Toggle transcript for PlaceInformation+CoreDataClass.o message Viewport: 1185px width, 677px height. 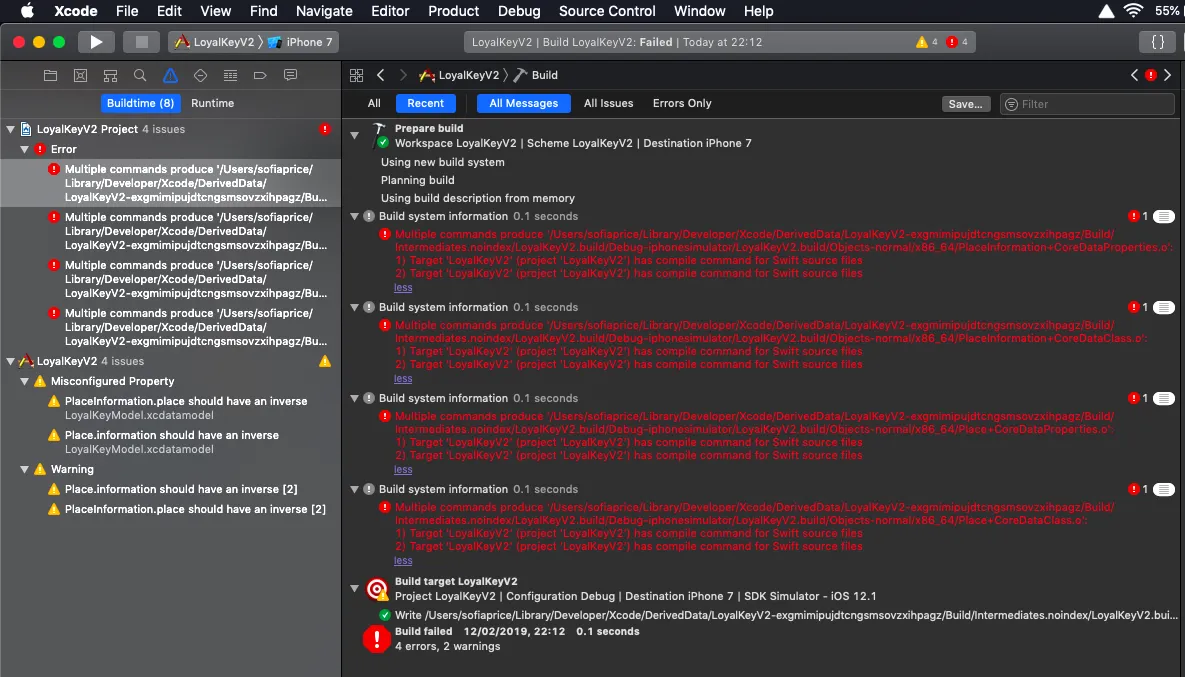pos(1164,308)
